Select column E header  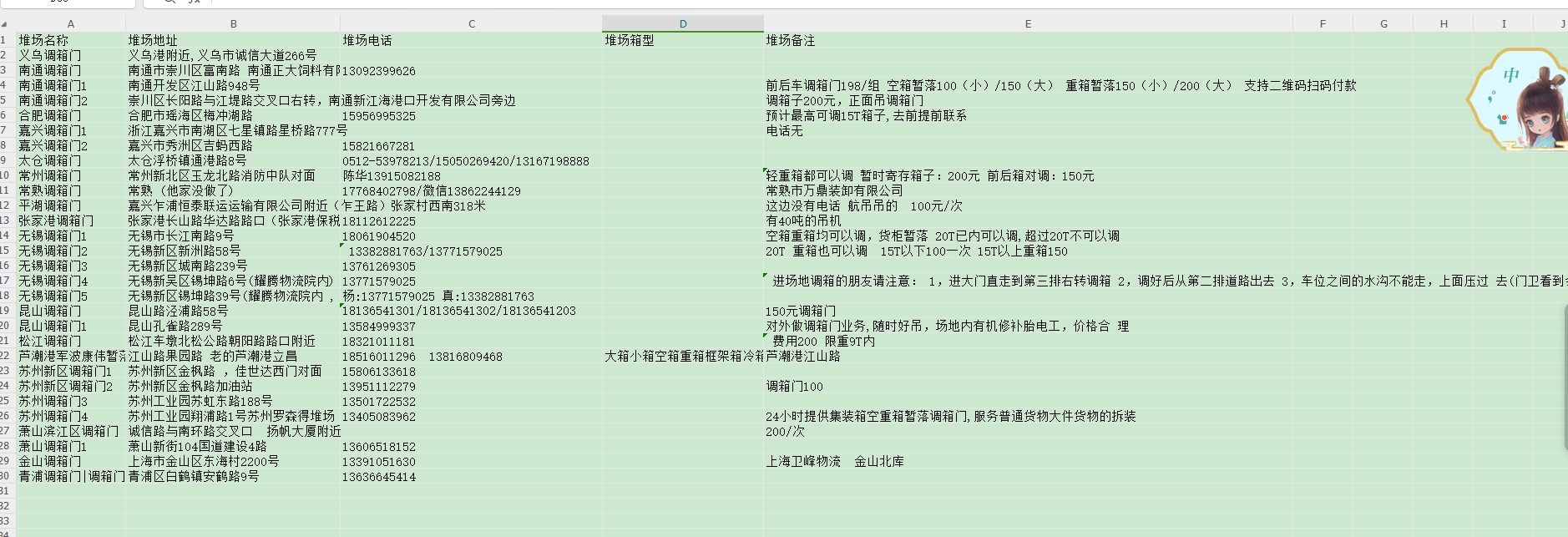tap(1028, 24)
